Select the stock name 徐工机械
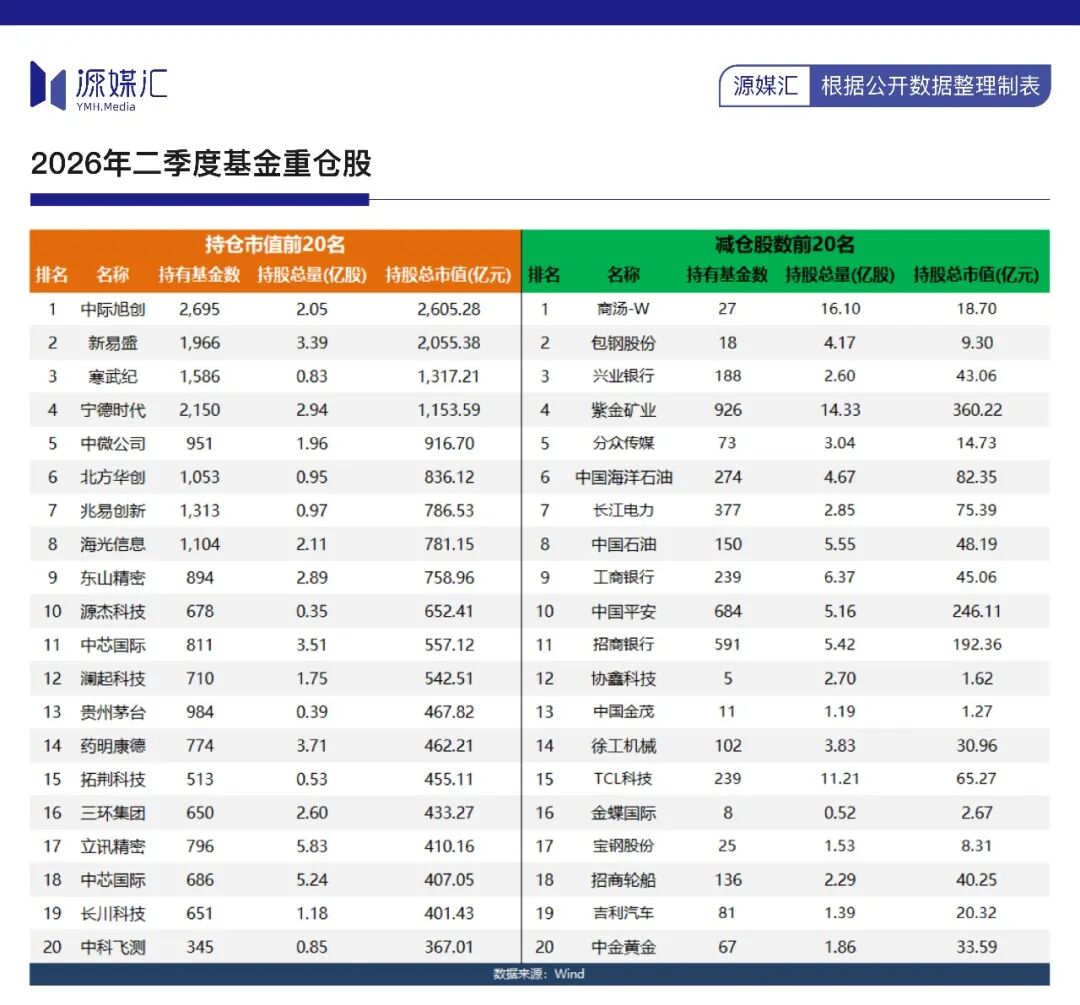This screenshot has height=1005, width=1080. pos(623,746)
